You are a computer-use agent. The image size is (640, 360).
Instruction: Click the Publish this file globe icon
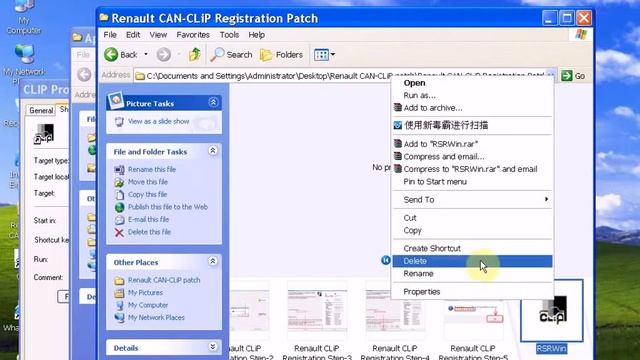click(x=119, y=207)
